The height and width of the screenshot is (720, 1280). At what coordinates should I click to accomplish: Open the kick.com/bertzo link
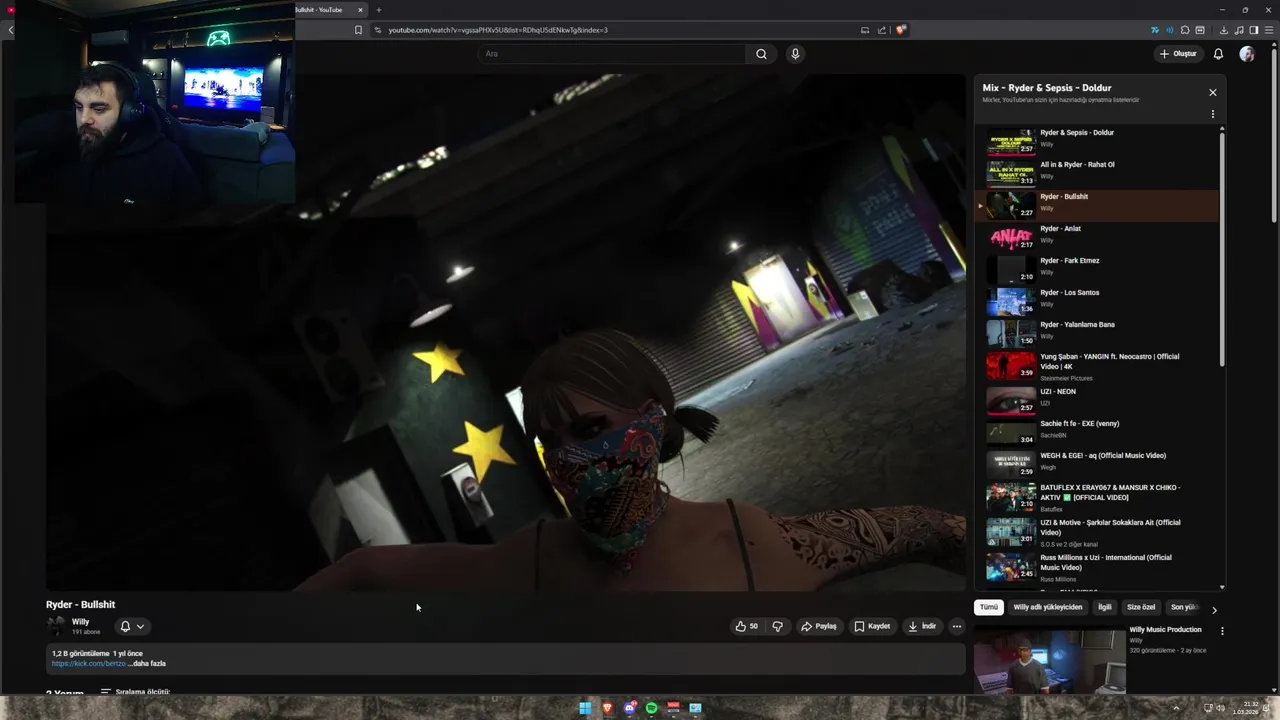(89, 663)
